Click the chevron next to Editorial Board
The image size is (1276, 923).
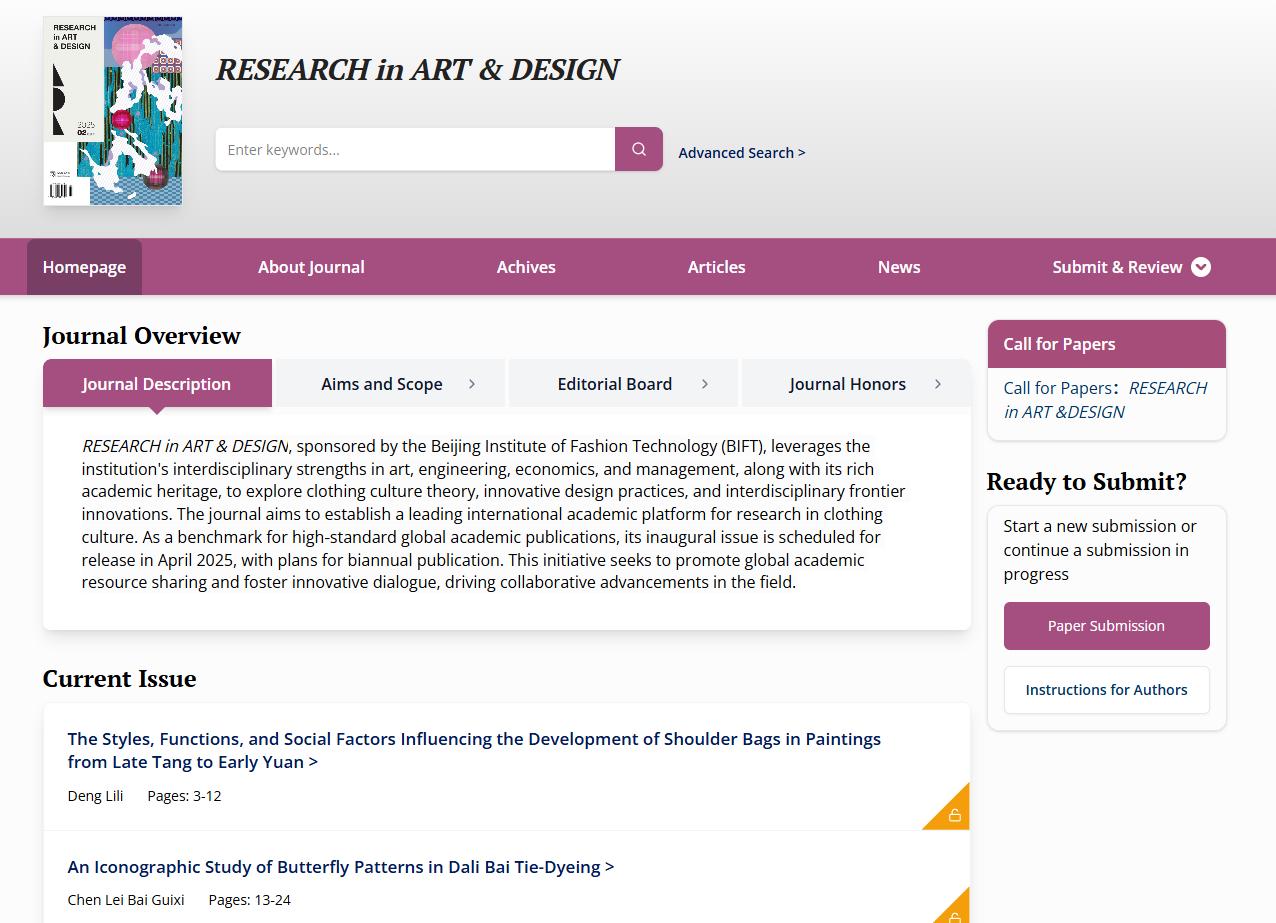[705, 384]
